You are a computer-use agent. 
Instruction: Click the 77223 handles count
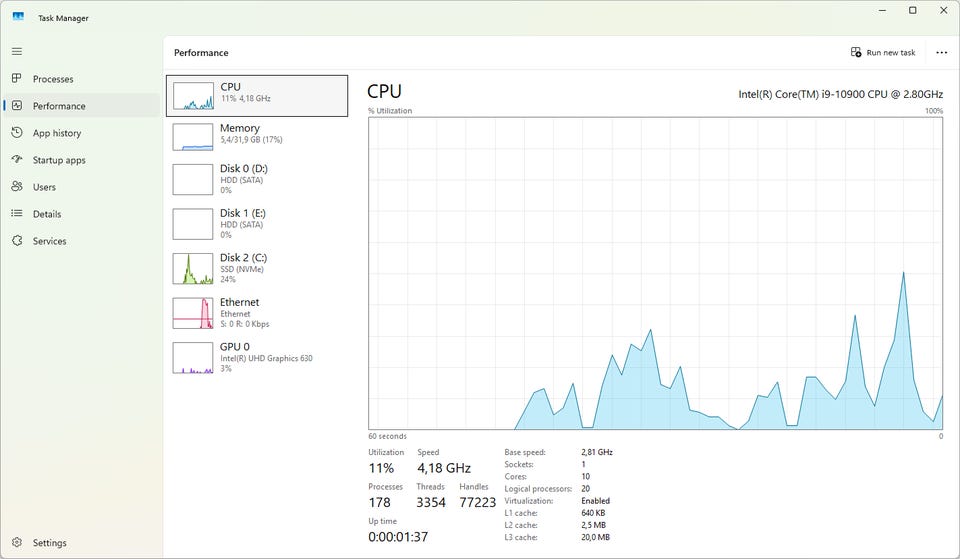478,503
